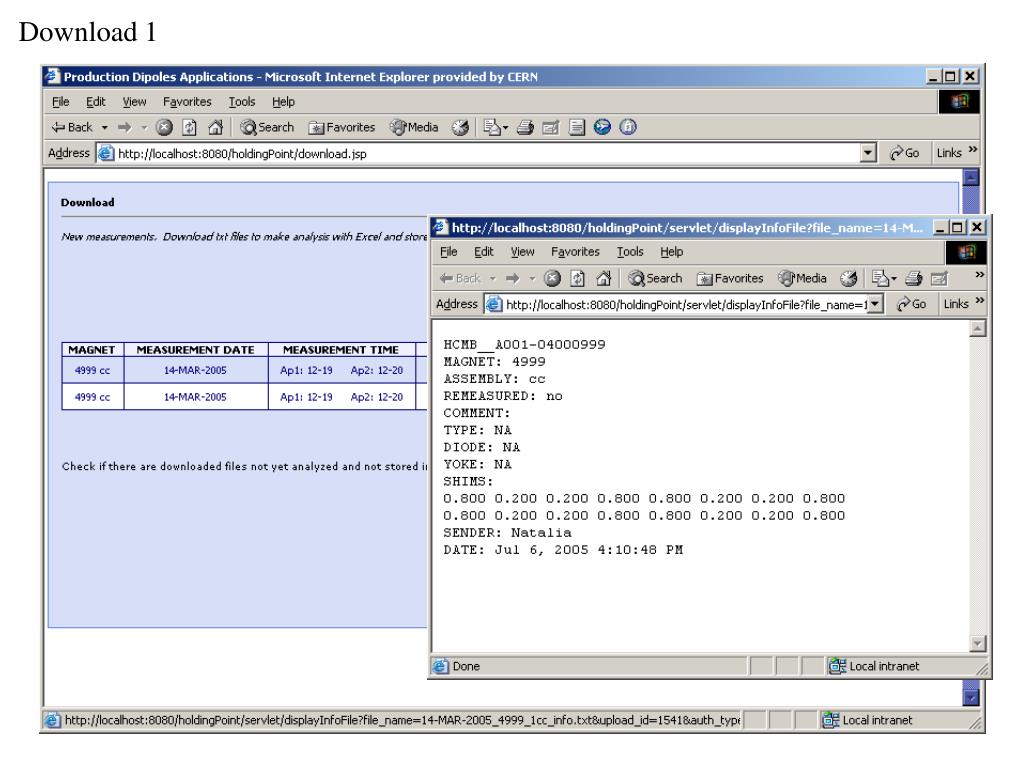
Task: Click first row Ap1: 12-19 link
Action: pyautogui.click(x=306, y=370)
